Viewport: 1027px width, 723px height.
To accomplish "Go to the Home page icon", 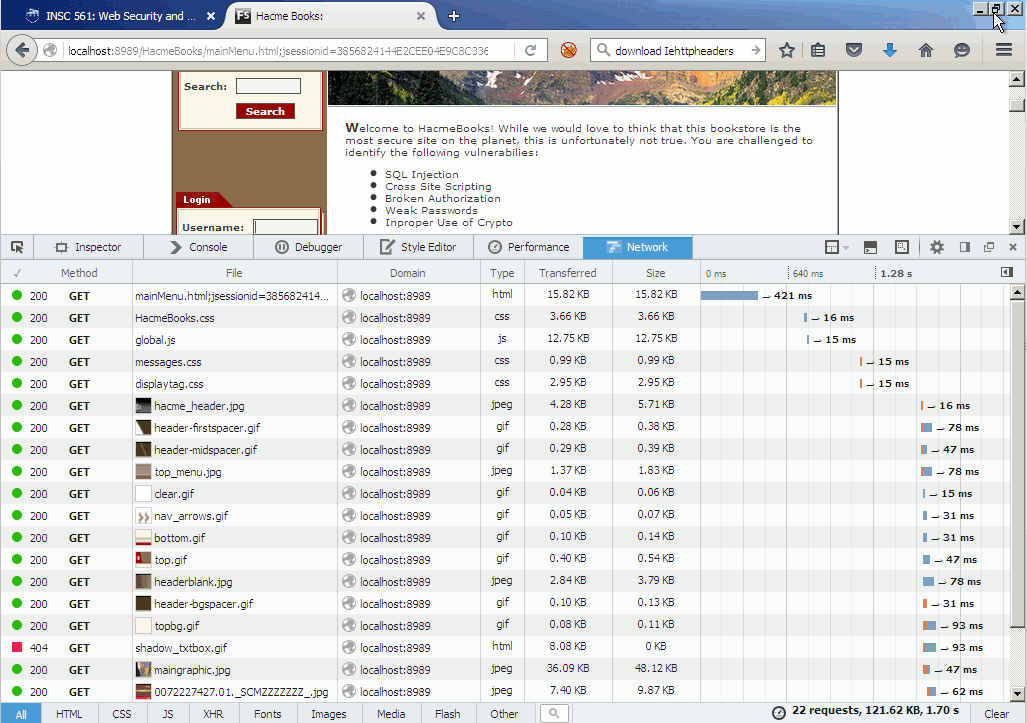I will point(925,50).
